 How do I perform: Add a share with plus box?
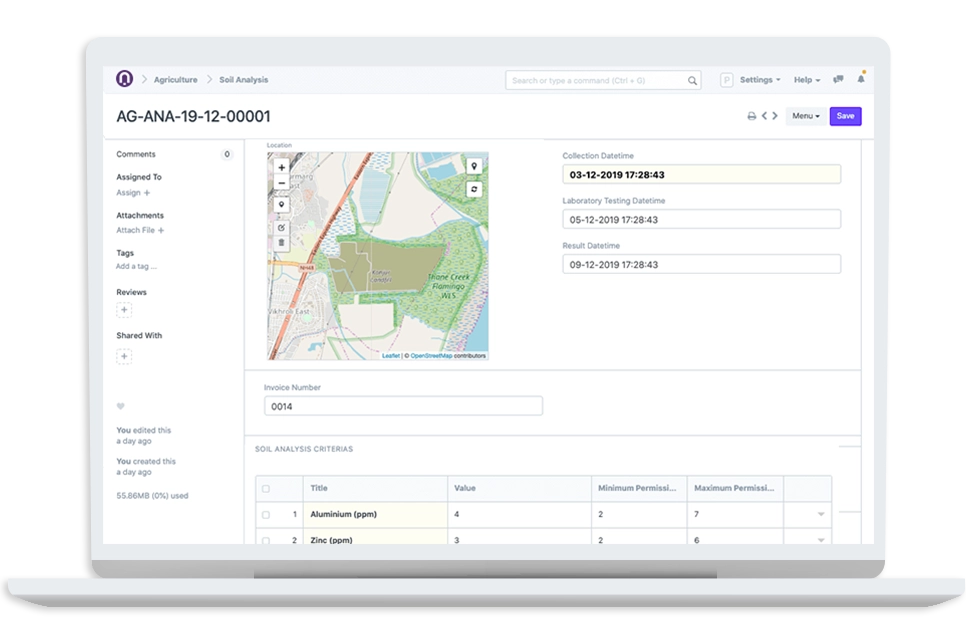[124, 356]
